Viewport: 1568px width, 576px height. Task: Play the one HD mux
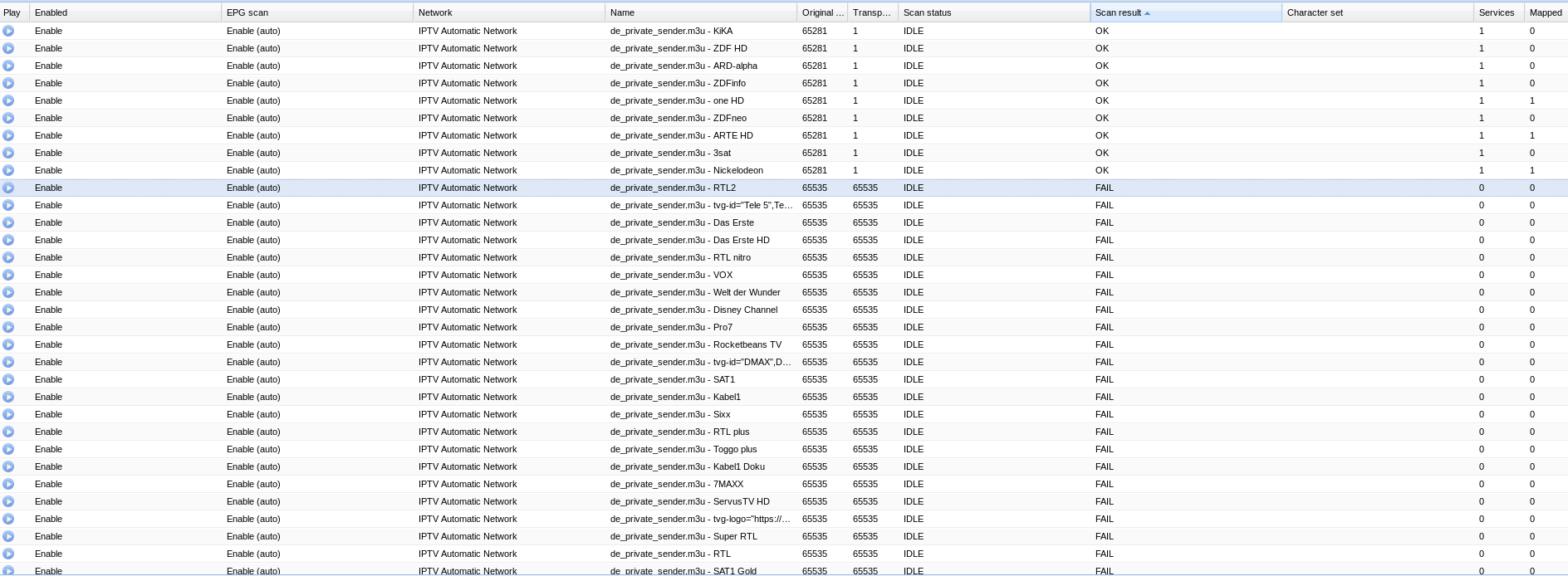(x=8, y=100)
